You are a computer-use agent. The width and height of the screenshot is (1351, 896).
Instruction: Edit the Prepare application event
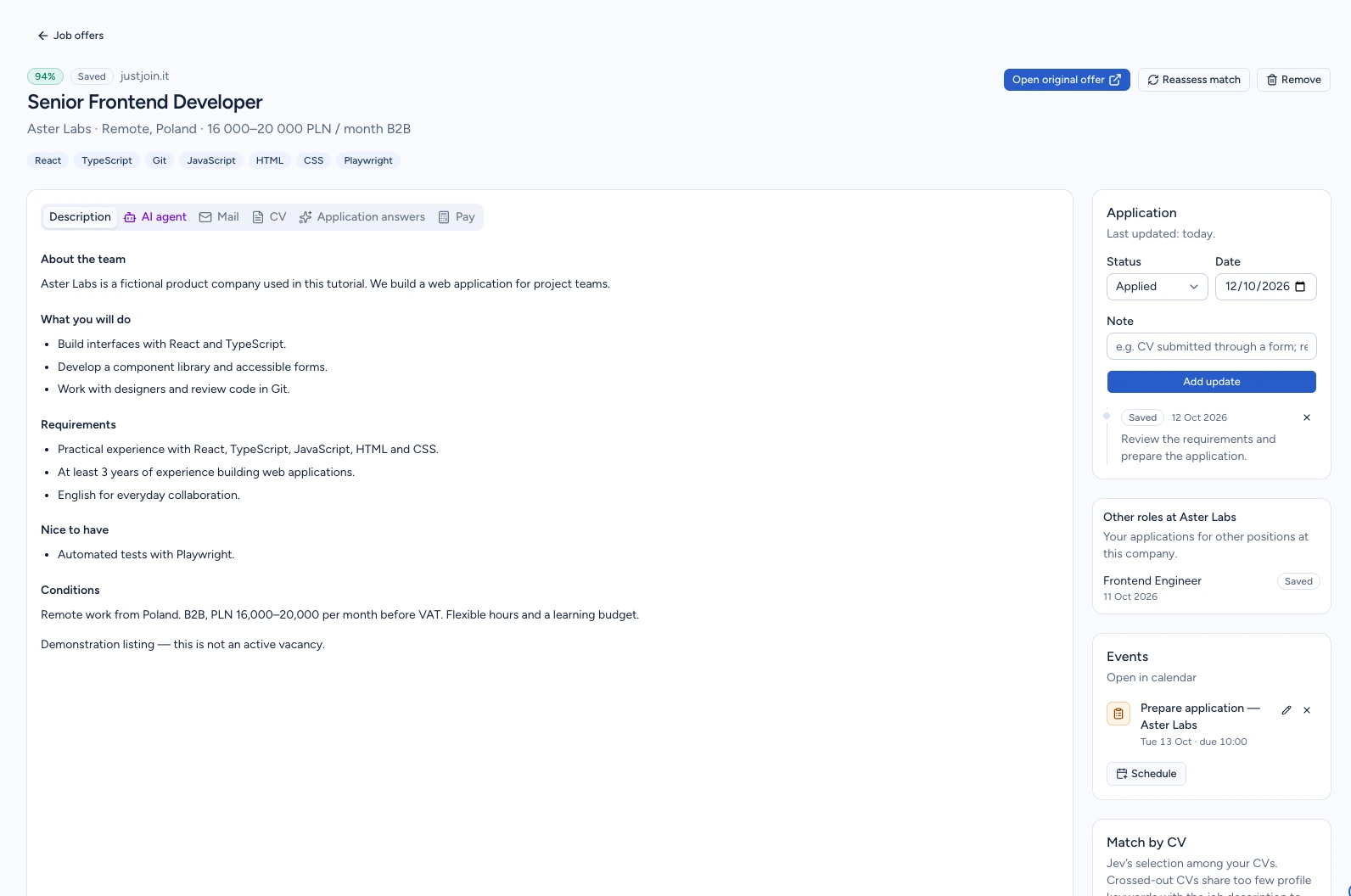(x=1287, y=710)
